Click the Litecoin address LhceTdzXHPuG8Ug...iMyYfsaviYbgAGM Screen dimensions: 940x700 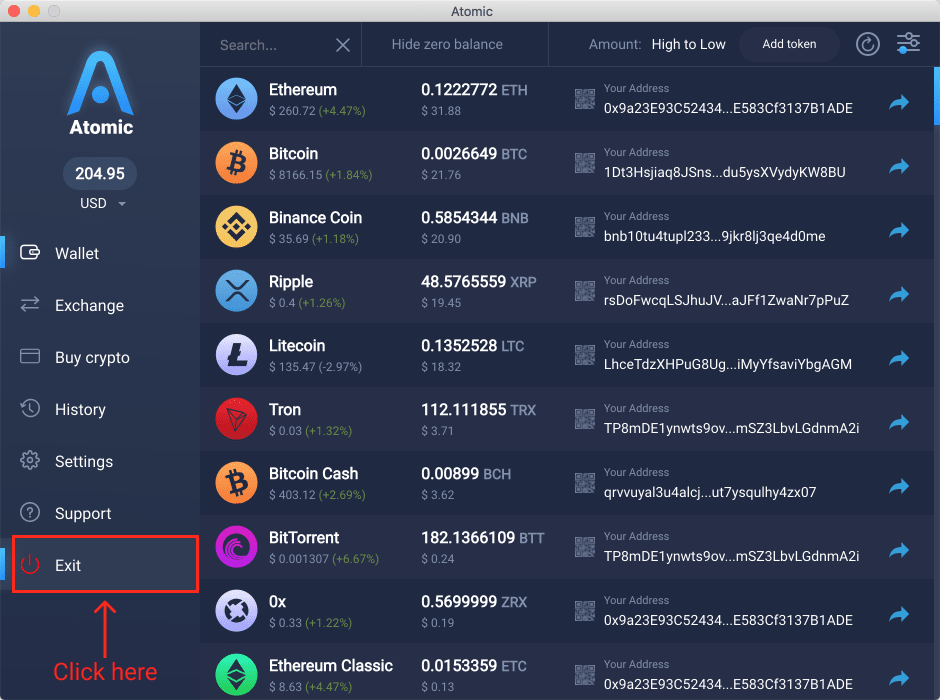click(x=727, y=364)
